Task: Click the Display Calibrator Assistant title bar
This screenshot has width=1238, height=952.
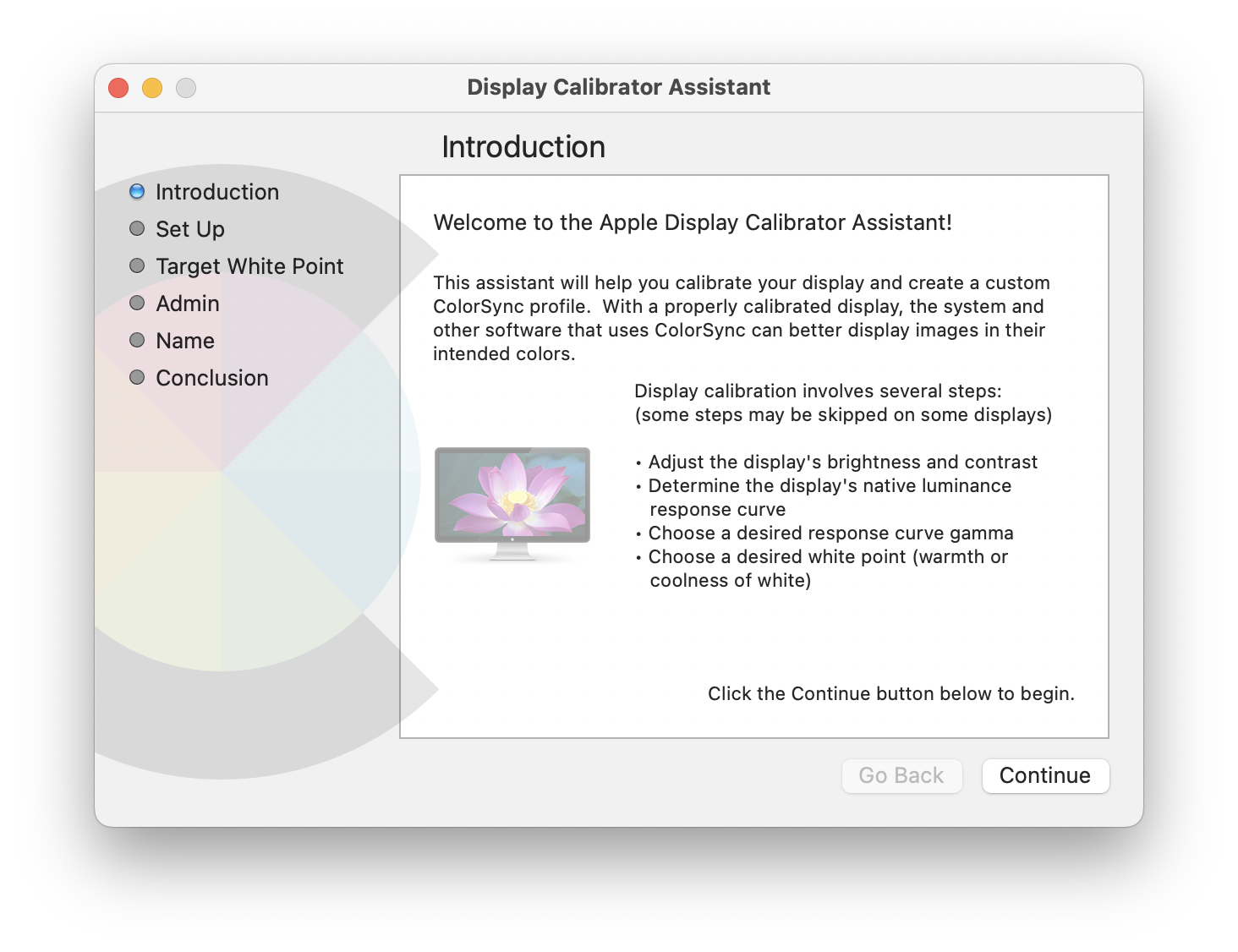Action: coord(619,86)
